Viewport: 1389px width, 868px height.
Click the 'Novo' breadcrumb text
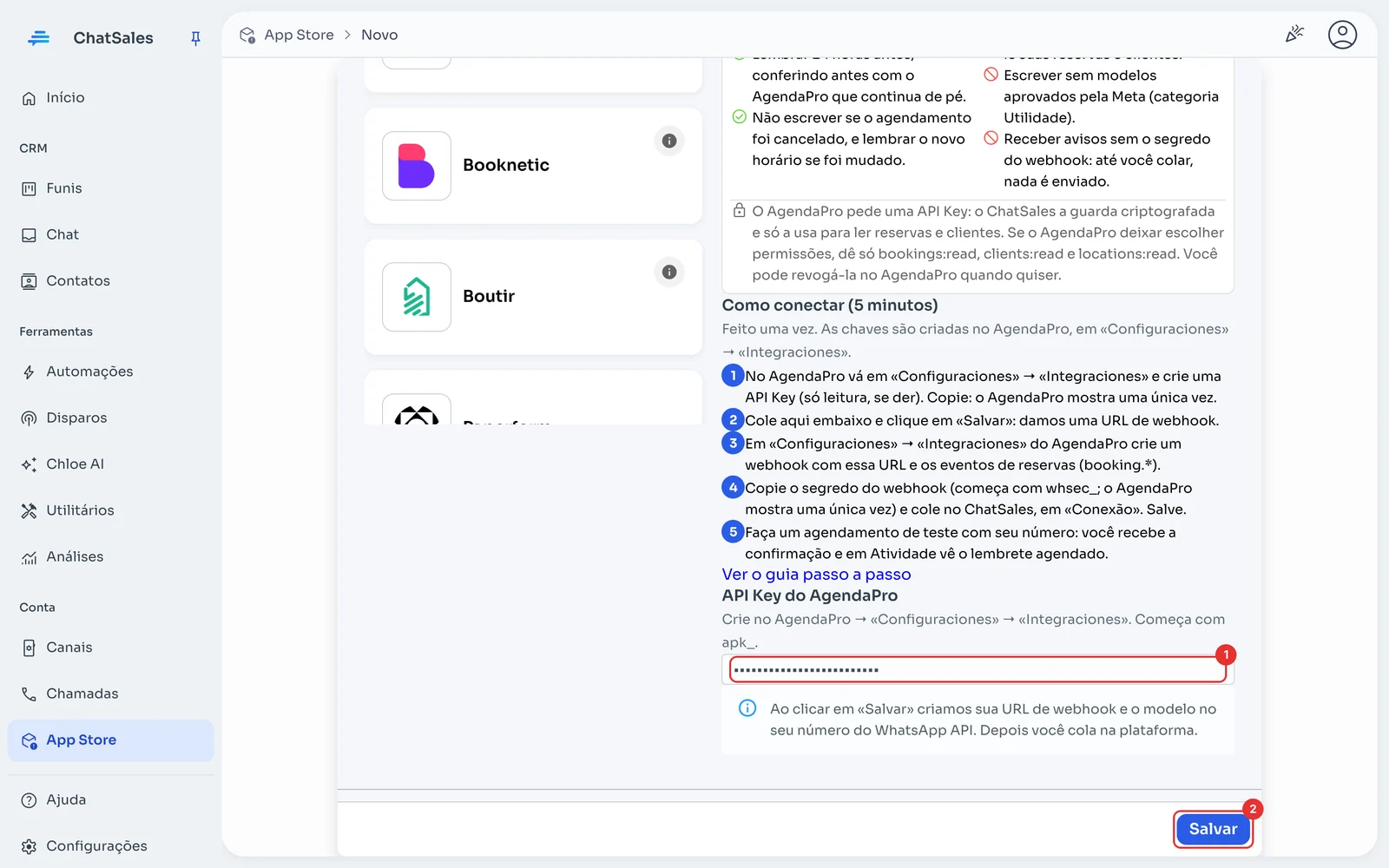point(379,35)
